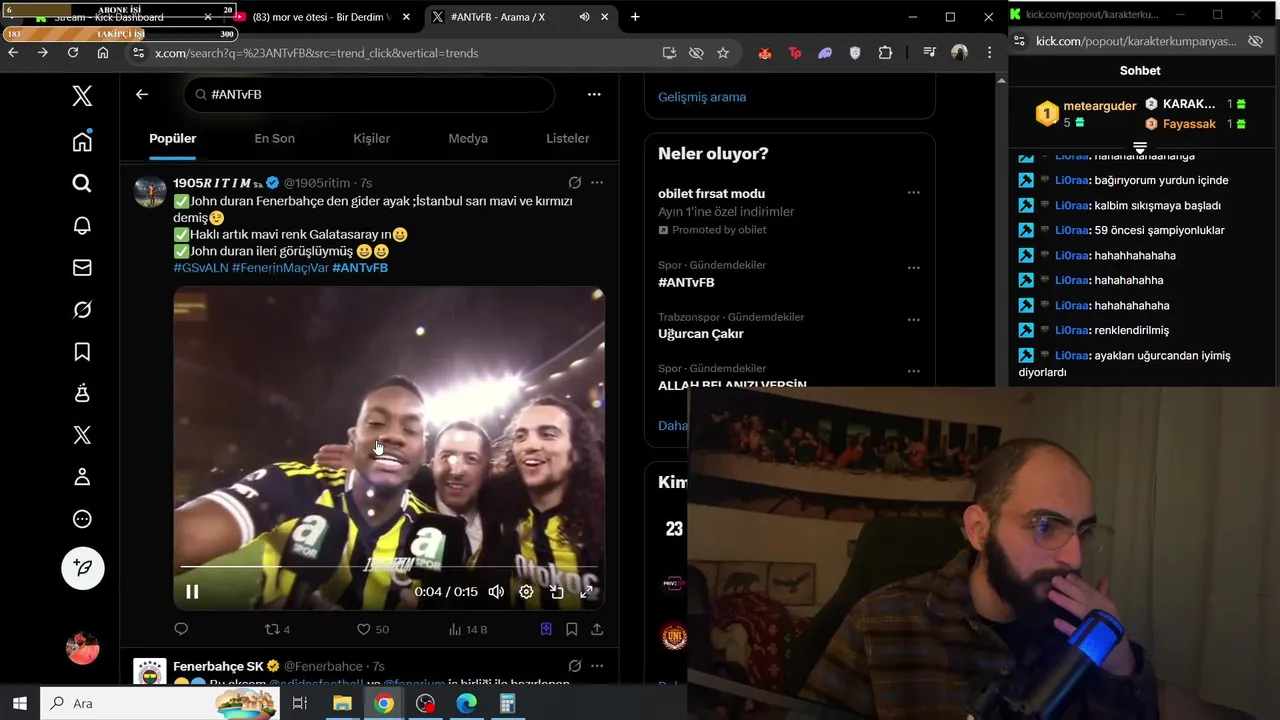Open Windows Start menu

pos(20,703)
